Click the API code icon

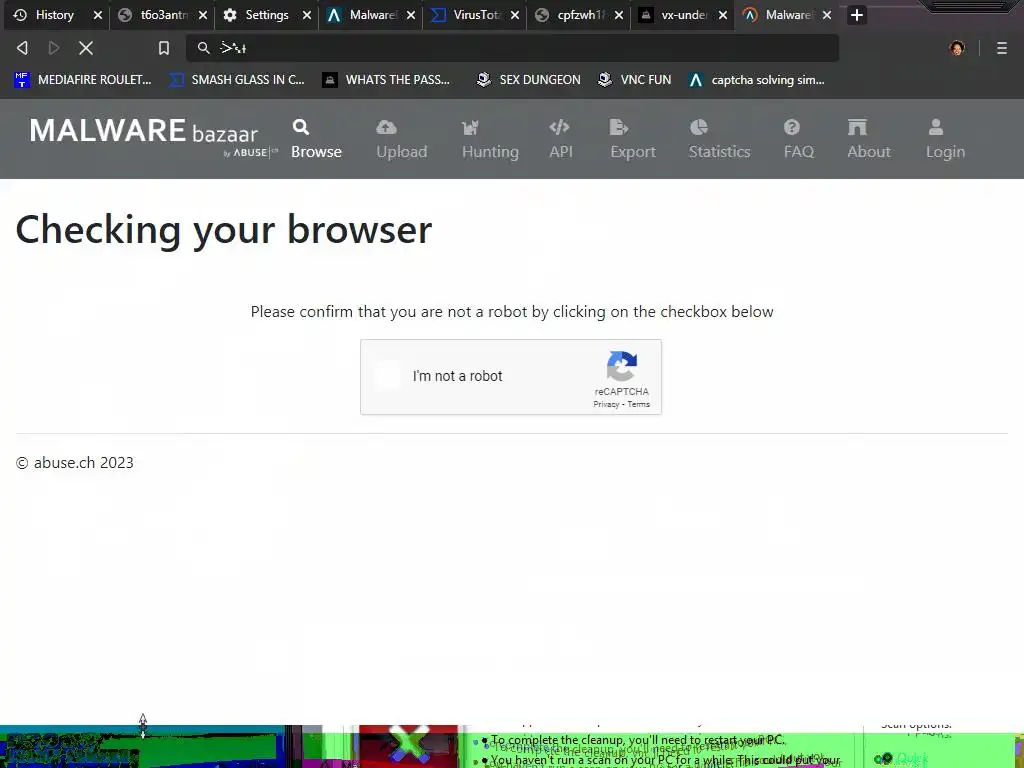coord(560,127)
